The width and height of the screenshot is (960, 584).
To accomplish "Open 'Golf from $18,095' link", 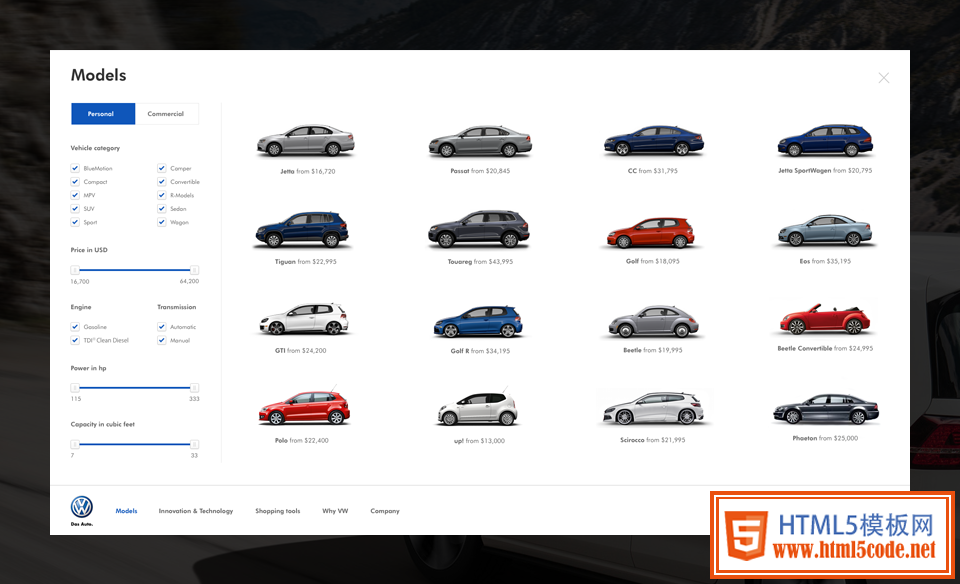I will pos(653,261).
